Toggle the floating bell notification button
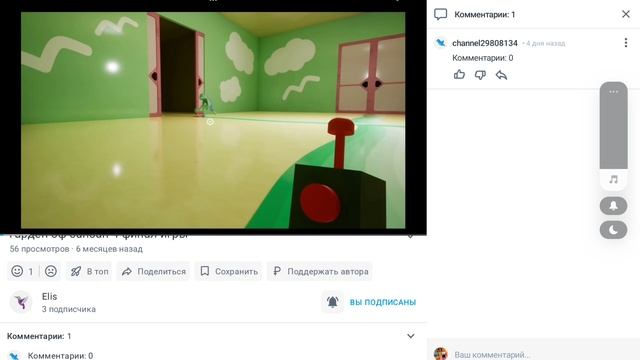This screenshot has height=360, width=640. (x=613, y=206)
